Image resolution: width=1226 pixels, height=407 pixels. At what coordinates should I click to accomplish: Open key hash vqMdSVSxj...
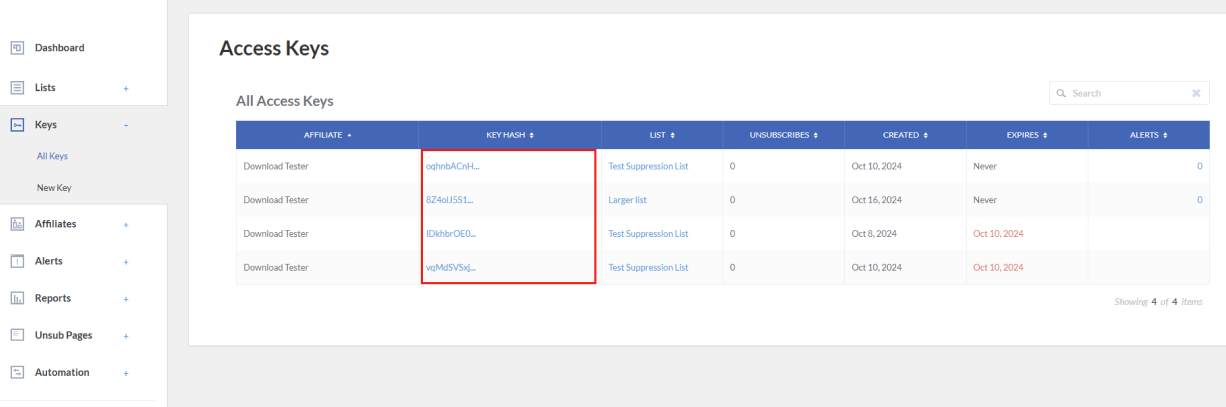451,268
